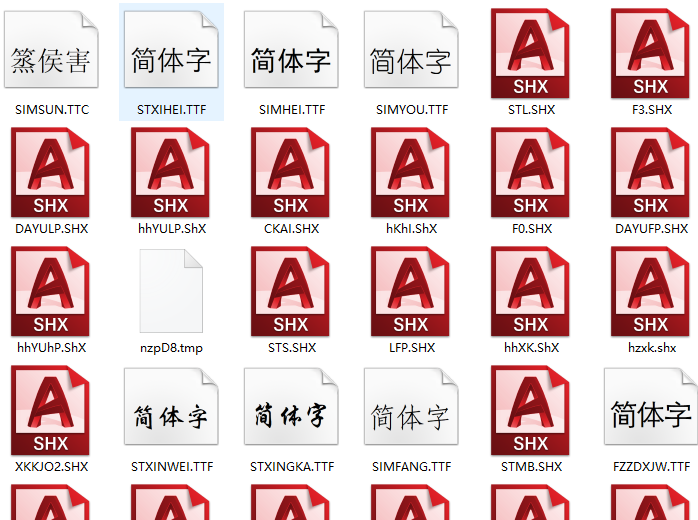This screenshot has width=698, height=520.
Task: Click the file name DAYULP.SHX
Action: [52, 229]
